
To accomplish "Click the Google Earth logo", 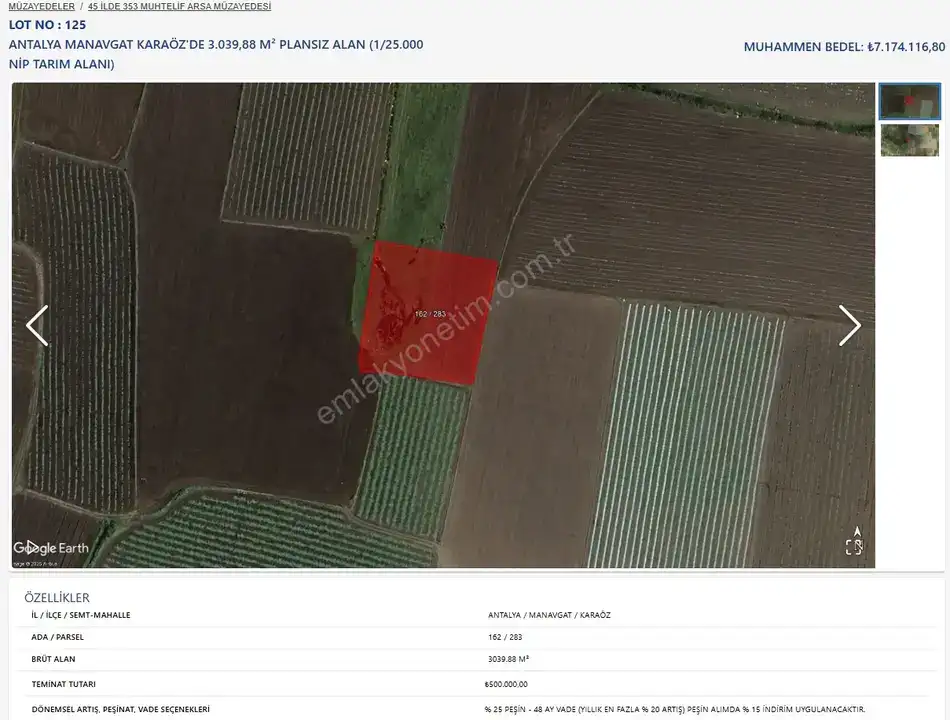I will [51, 548].
